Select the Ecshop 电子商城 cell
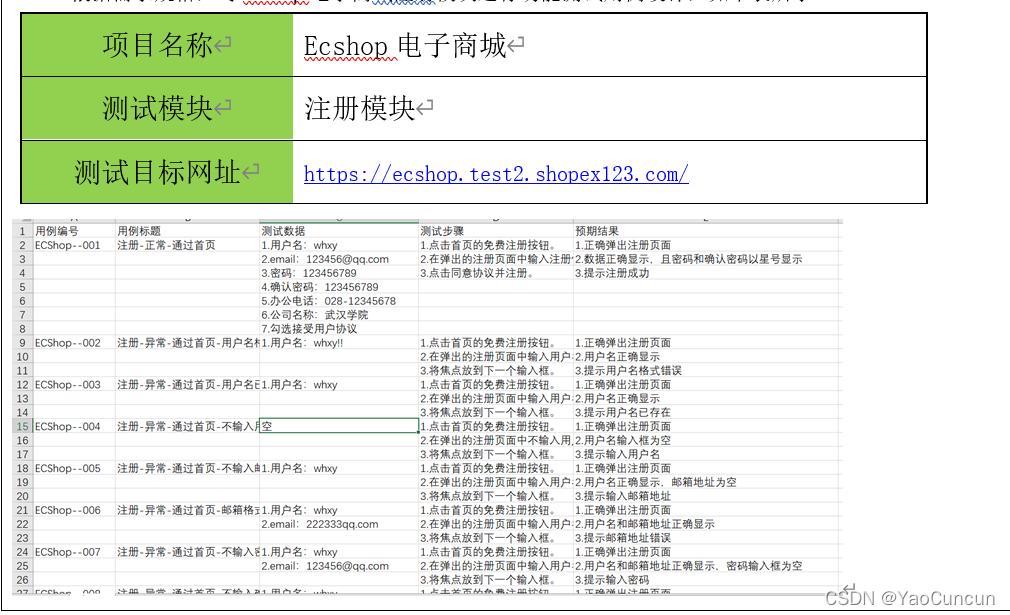The image size is (1010, 615). pyautogui.click(x=609, y=45)
